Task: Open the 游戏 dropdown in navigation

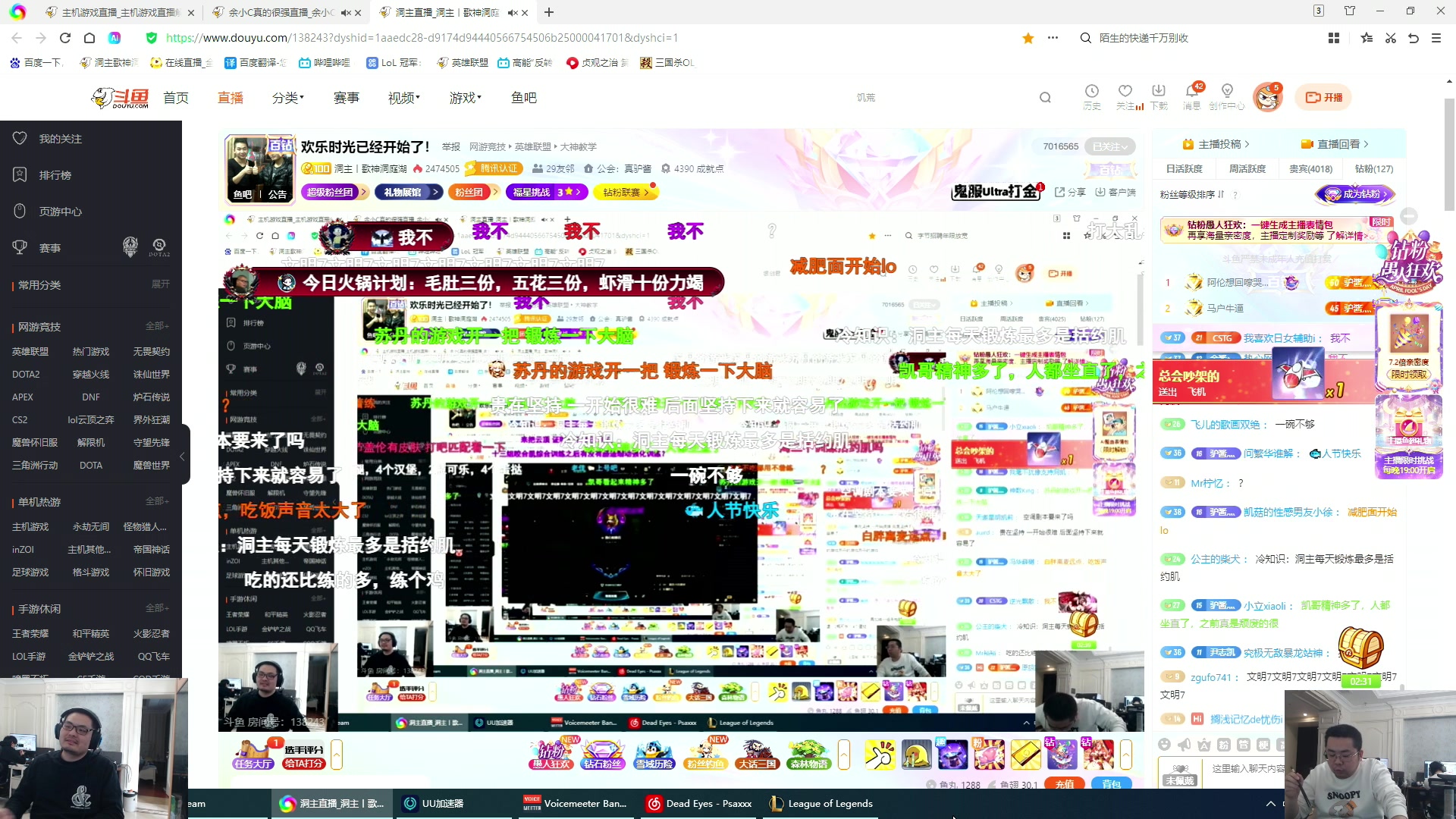Action: point(465,98)
